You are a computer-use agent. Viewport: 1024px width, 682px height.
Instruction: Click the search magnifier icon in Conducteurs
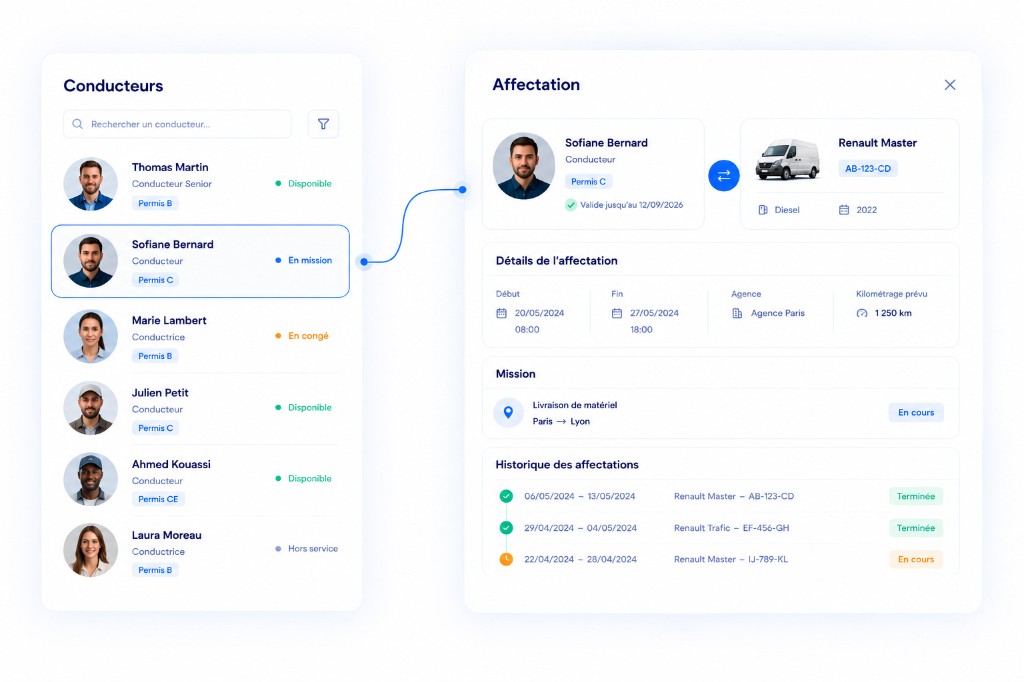tap(78, 124)
